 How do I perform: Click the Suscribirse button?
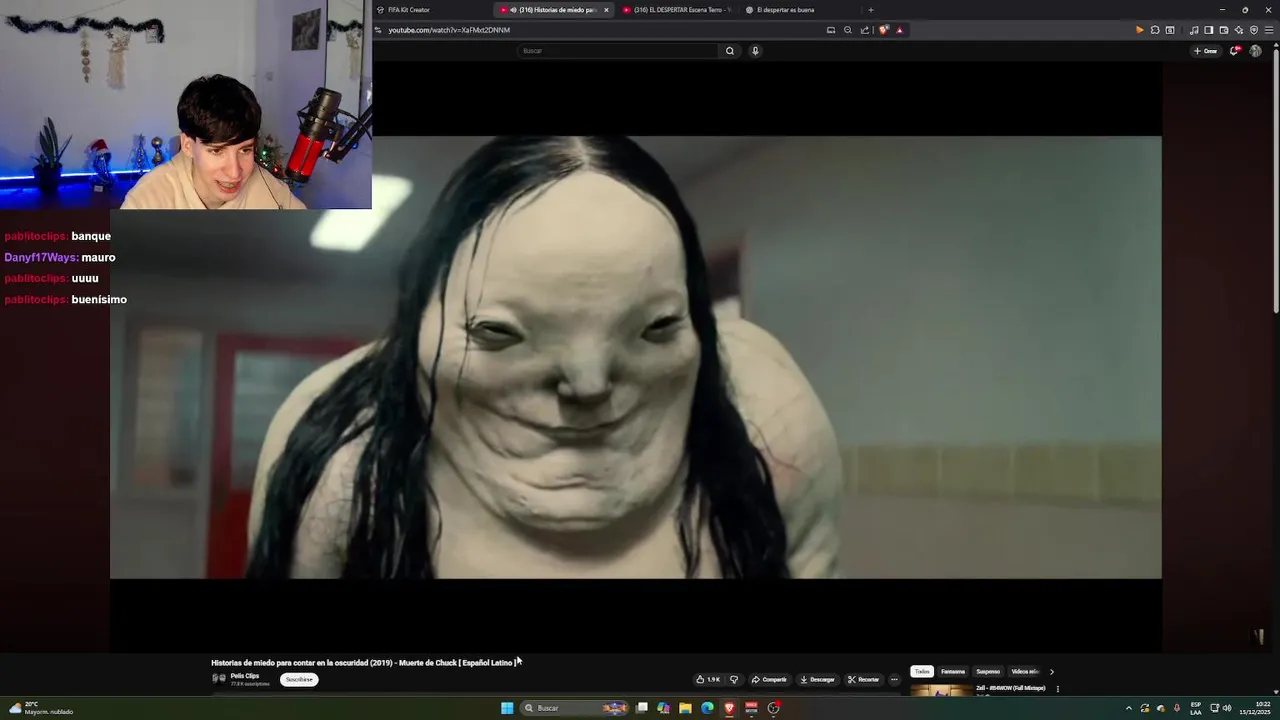(299, 679)
